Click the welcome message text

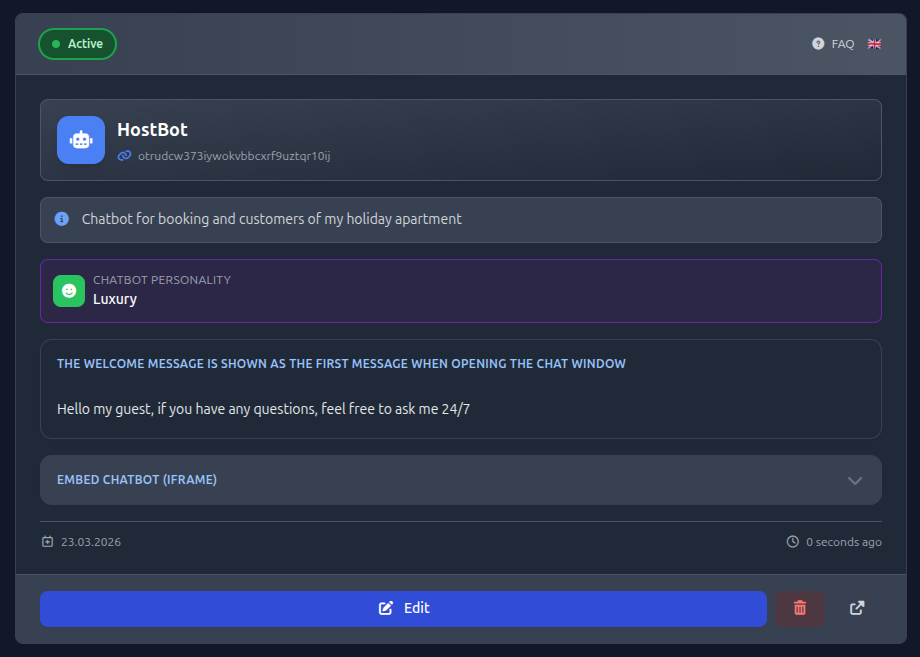(263, 408)
